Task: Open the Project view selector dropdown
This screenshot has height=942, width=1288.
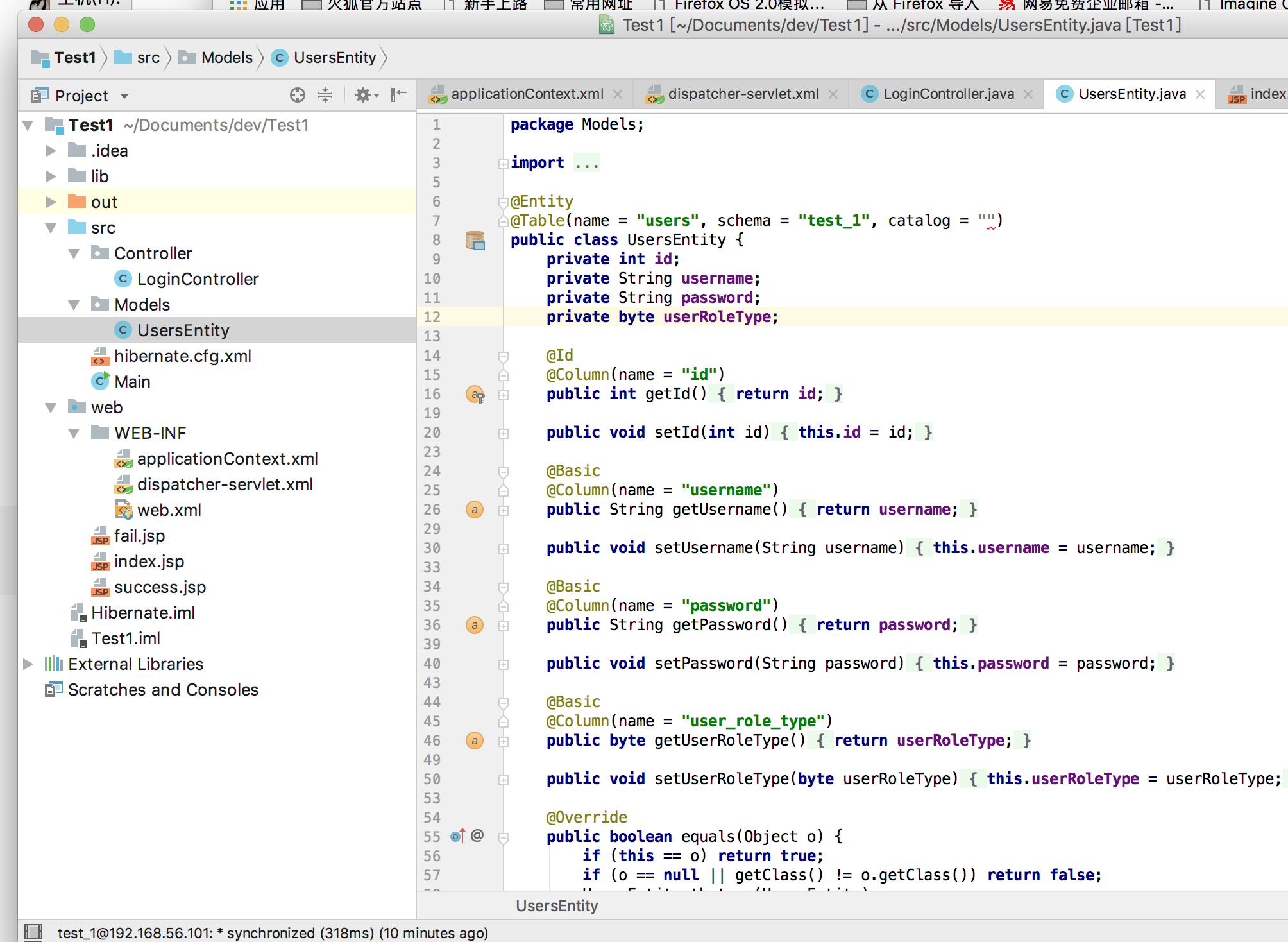Action: coord(124,96)
